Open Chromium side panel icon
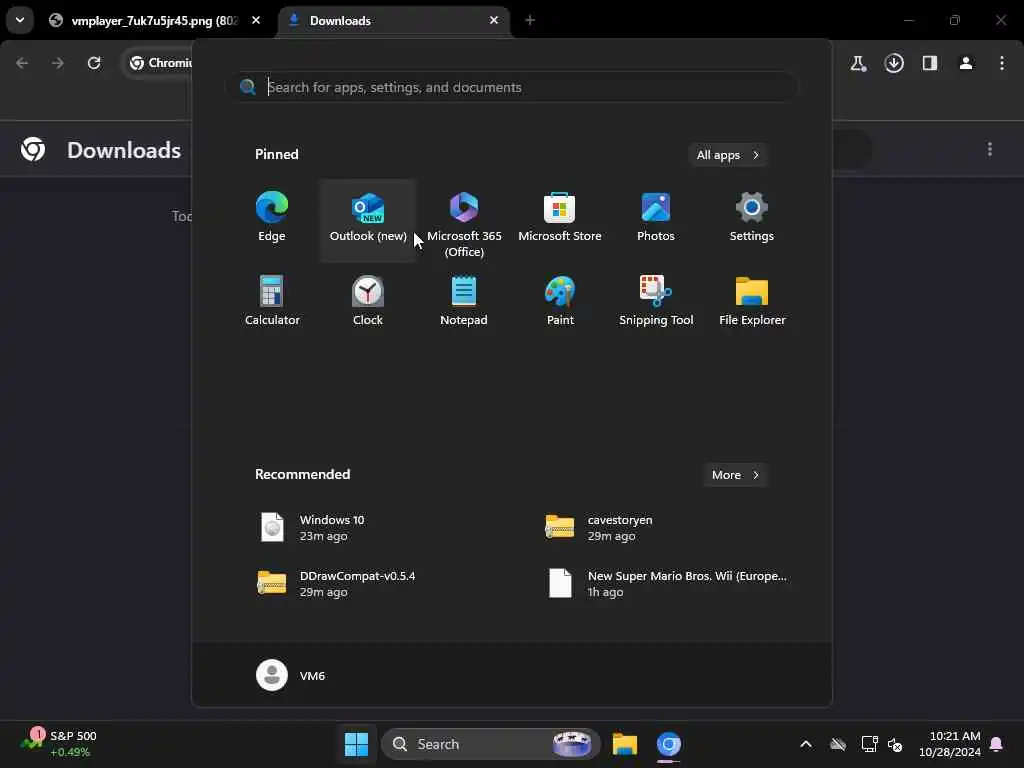 pos(930,63)
